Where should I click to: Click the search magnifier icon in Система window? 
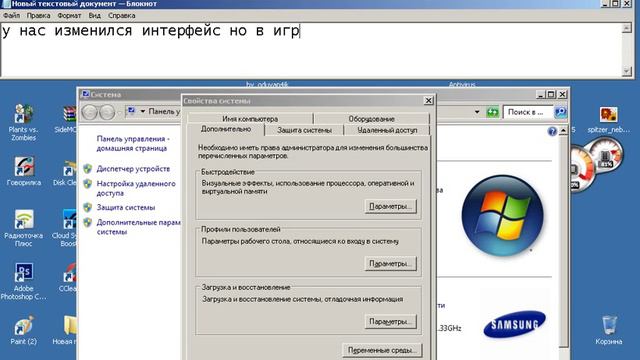(561, 112)
